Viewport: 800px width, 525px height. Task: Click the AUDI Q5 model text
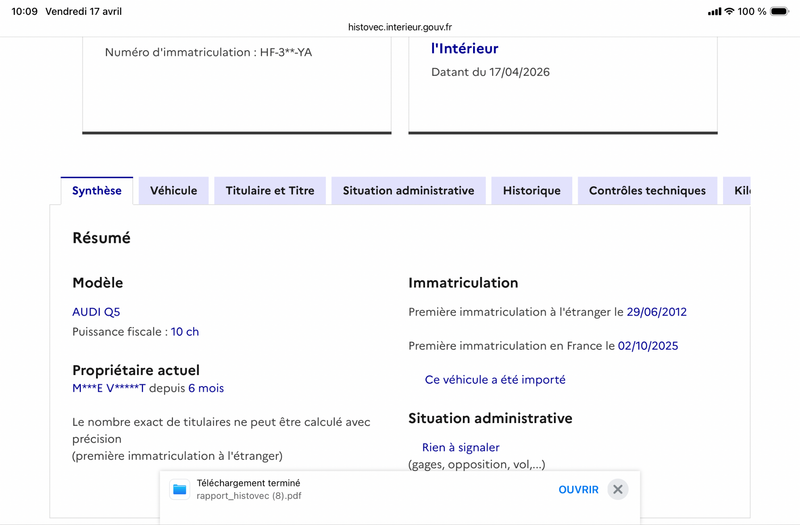(x=96, y=312)
